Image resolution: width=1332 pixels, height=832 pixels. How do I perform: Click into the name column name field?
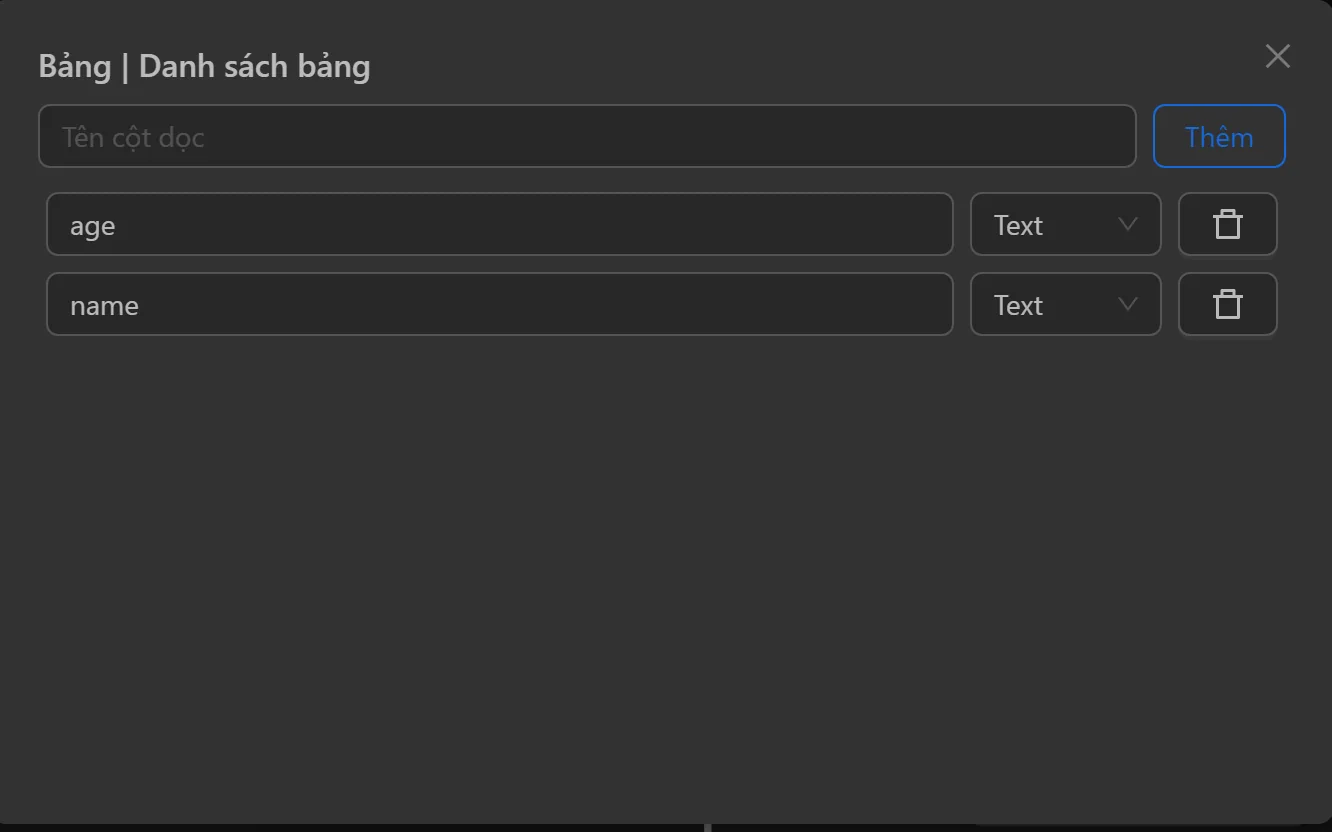tap(500, 305)
